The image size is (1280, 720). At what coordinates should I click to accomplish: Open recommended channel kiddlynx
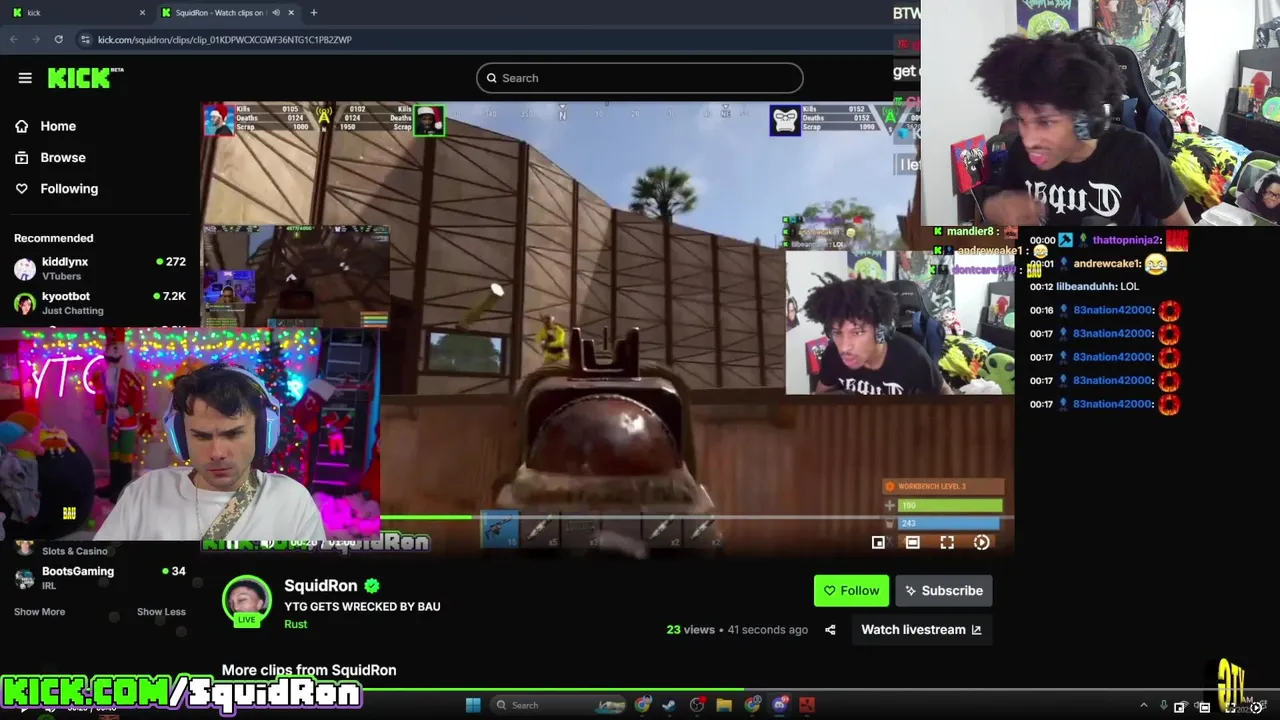[x=100, y=268]
